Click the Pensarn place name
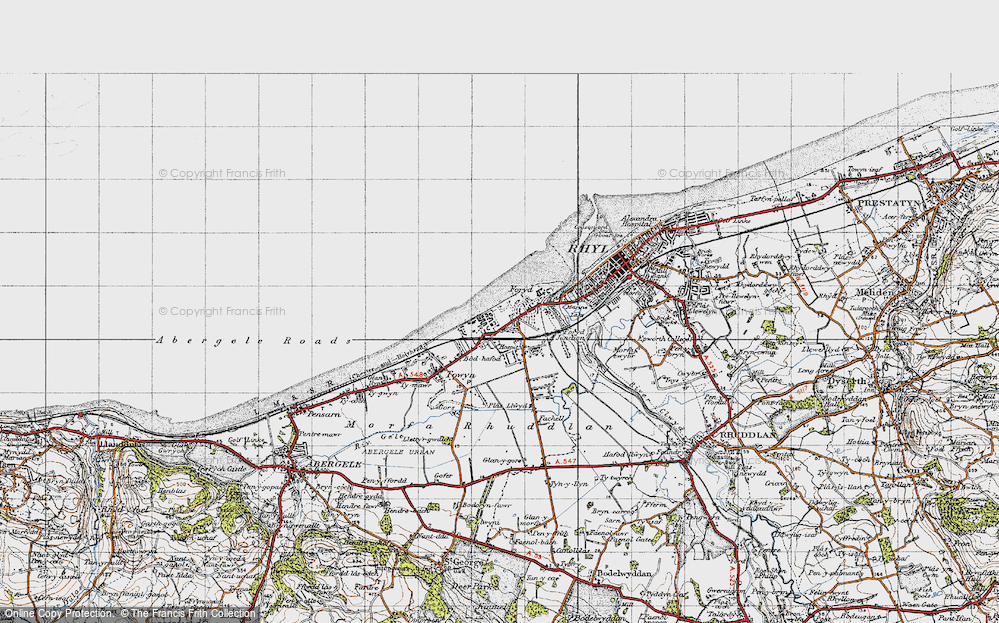The image size is (999, 623). tap(324, 413)
